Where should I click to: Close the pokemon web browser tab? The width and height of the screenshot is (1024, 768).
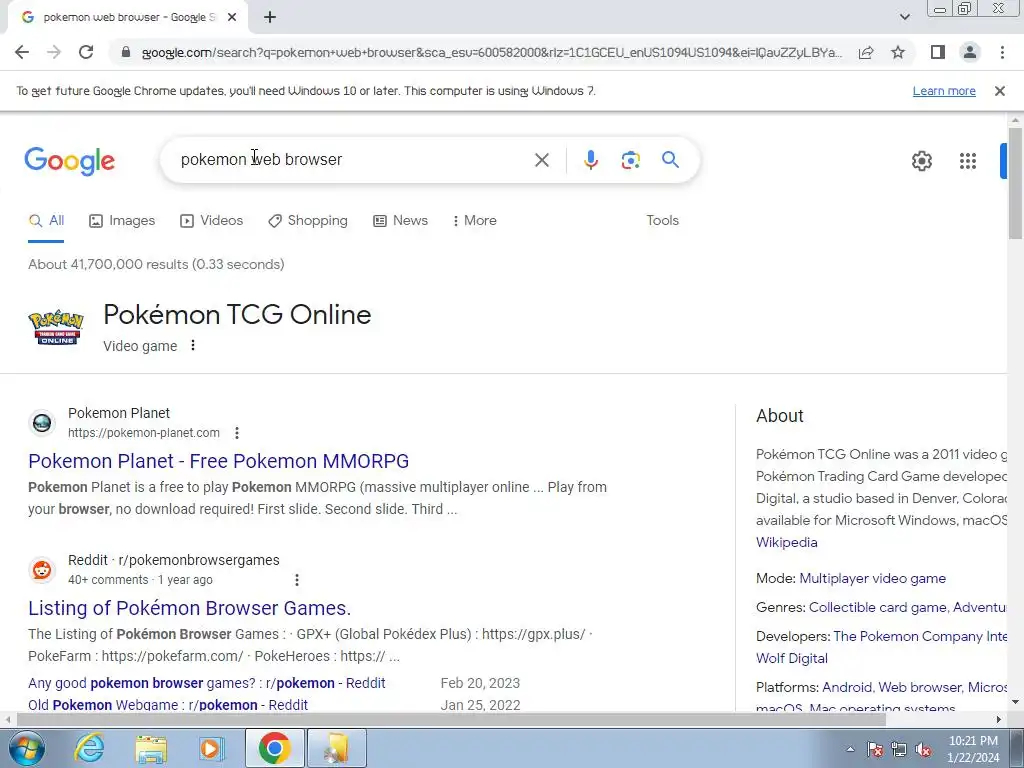click(x=232, y=18)
